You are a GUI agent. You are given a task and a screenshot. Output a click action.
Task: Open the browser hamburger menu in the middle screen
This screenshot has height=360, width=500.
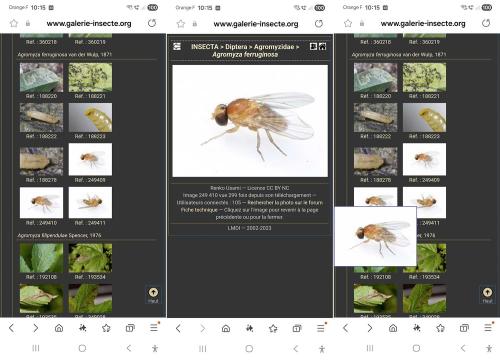321,328
